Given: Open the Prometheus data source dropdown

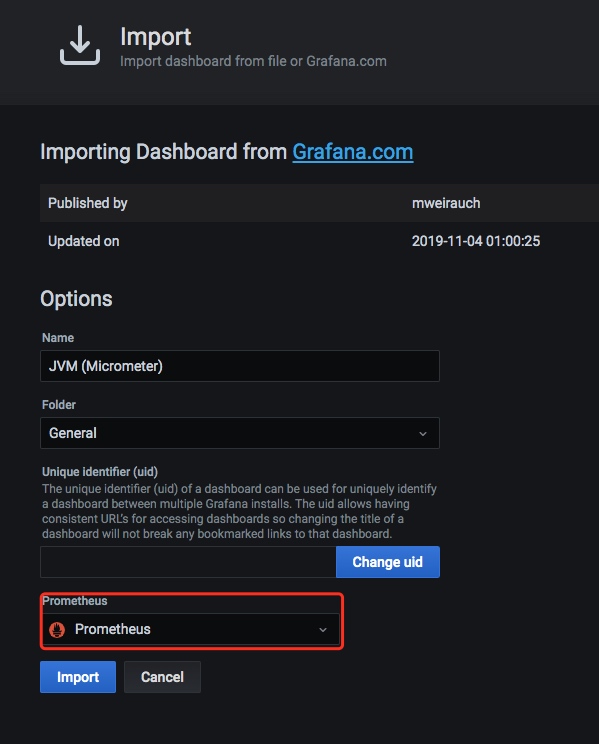Looking at the screenshot, I should point(191,629).
